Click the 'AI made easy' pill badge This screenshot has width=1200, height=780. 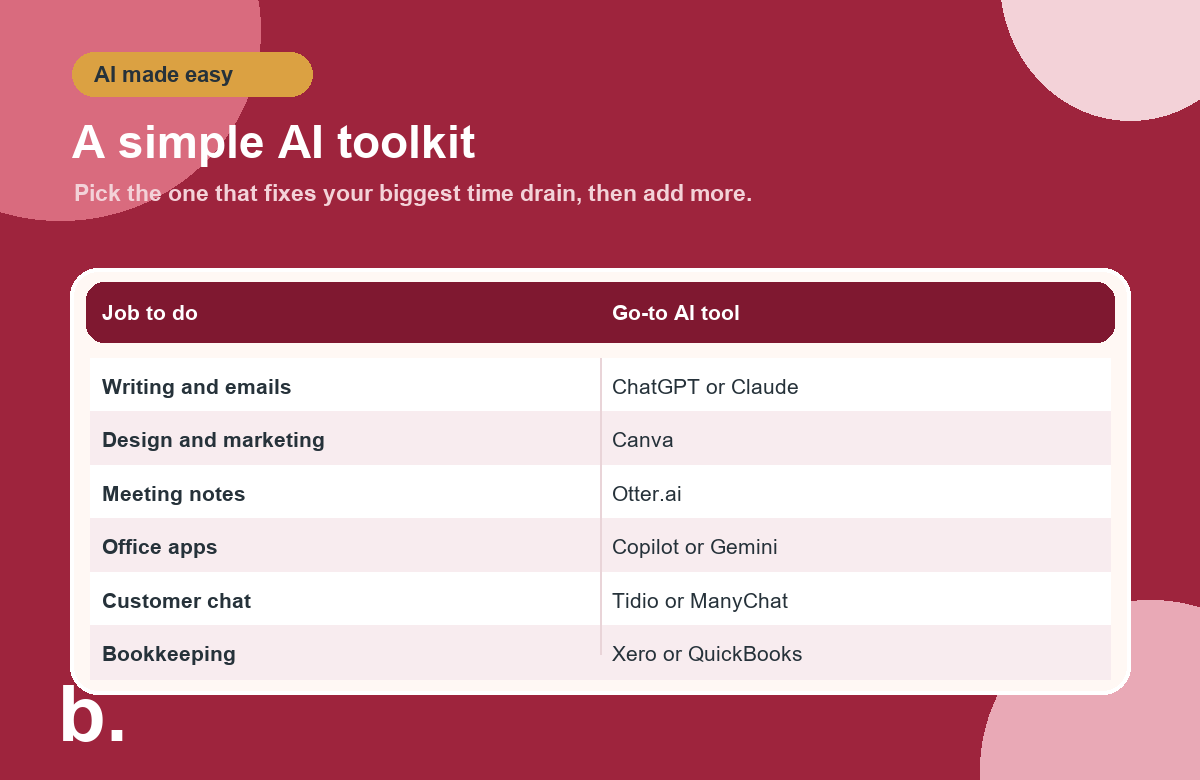[x=192, y=75]
